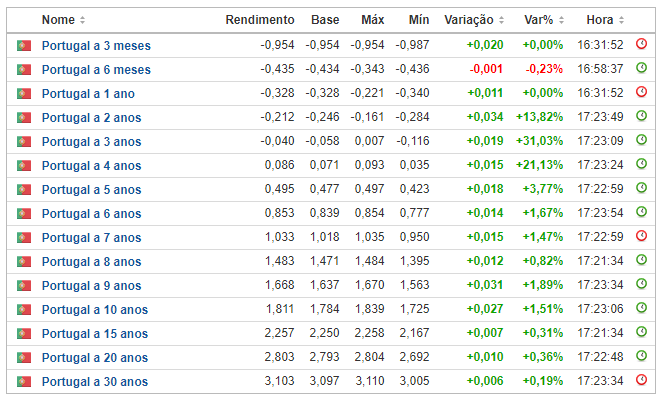Click the 2,250 Base value
The height and width of the screenshot is (401, 661).
[x=324, y=333]
